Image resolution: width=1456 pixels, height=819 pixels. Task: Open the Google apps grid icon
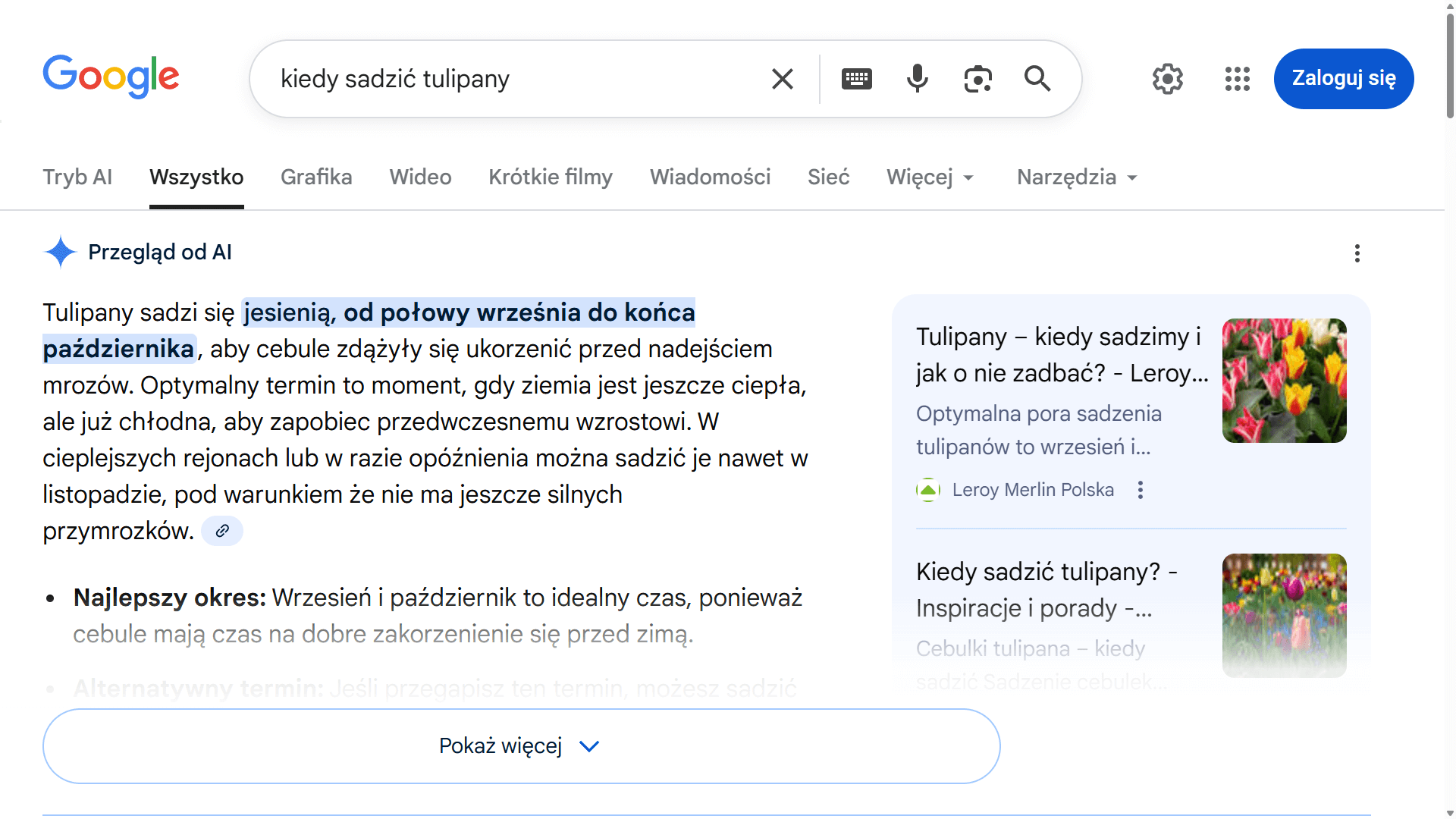pyautogui.click(x=1237, y=79)
